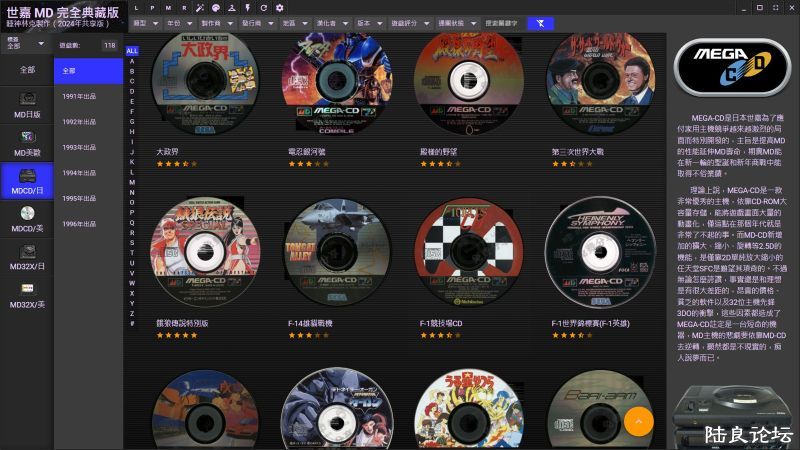Click the star rating under F-1競技場CD
Screen dimensions: 800x450
440,335
